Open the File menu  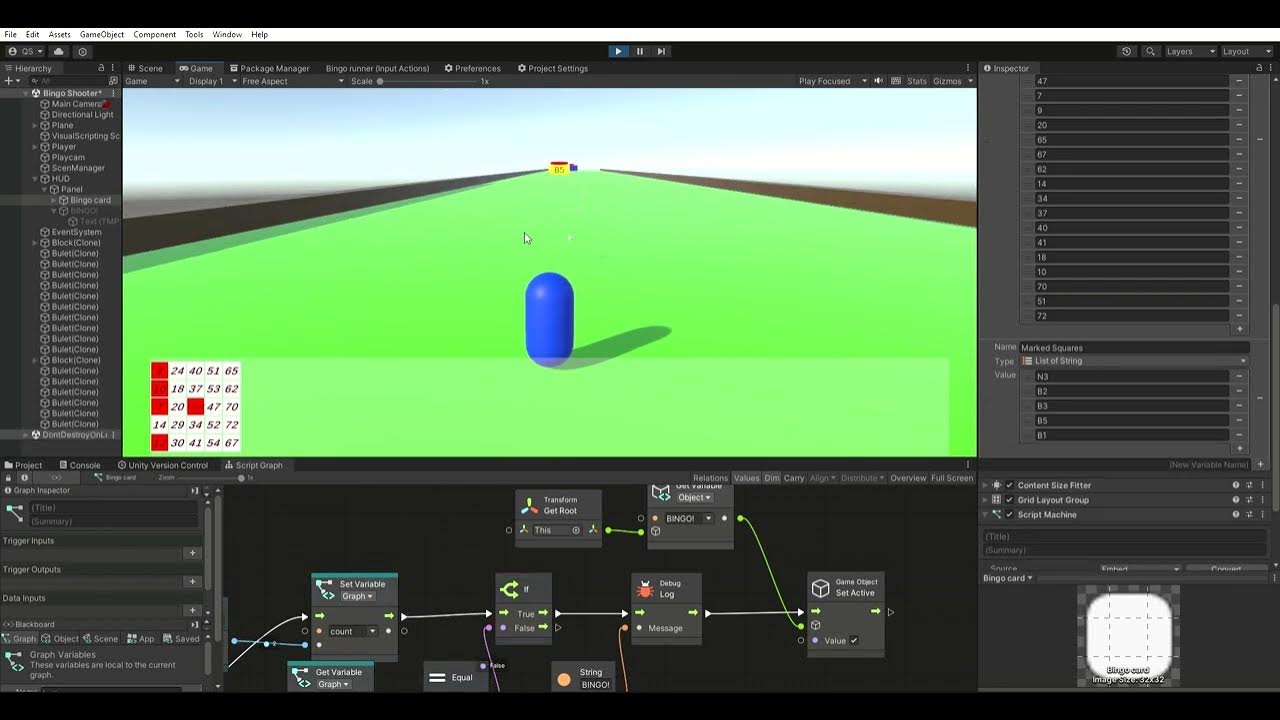10,34
